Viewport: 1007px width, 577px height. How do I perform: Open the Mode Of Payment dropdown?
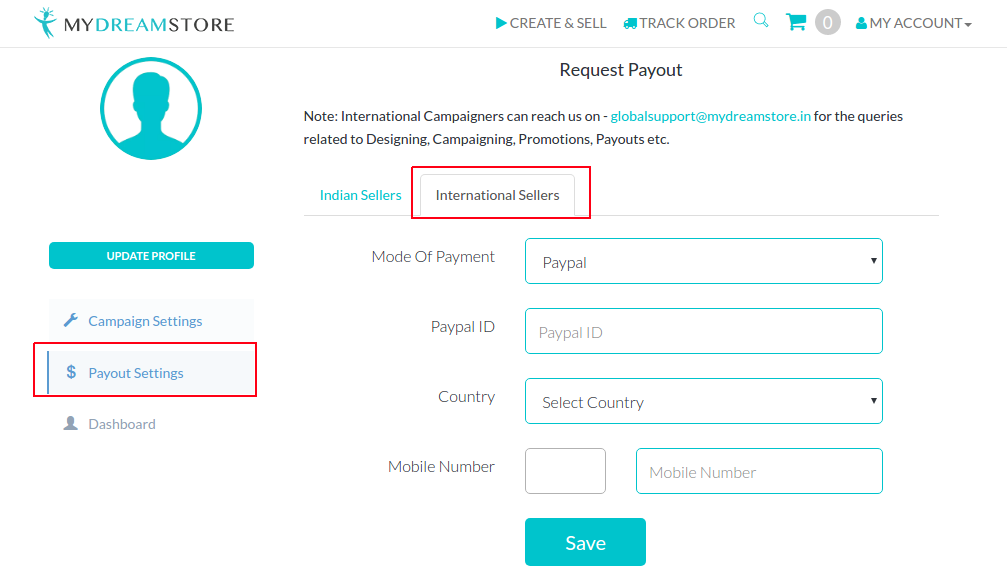click(703, 261)
